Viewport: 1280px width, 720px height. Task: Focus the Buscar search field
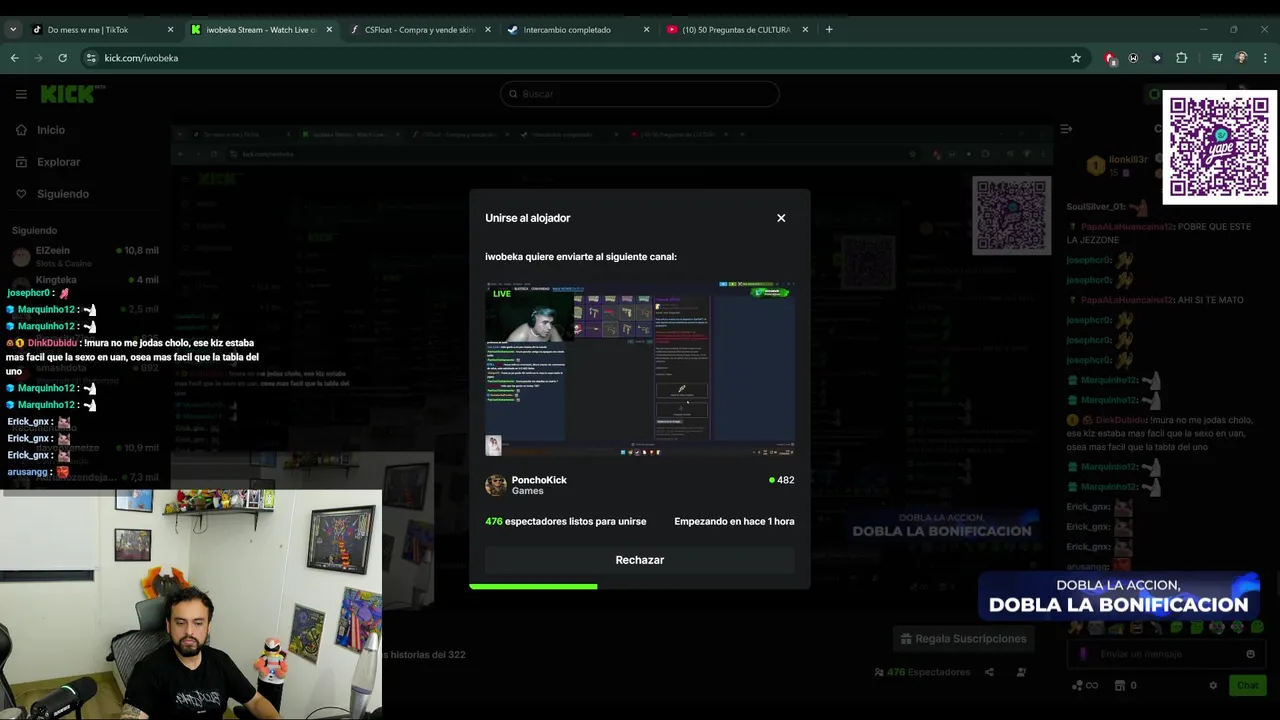coord(640,94)
